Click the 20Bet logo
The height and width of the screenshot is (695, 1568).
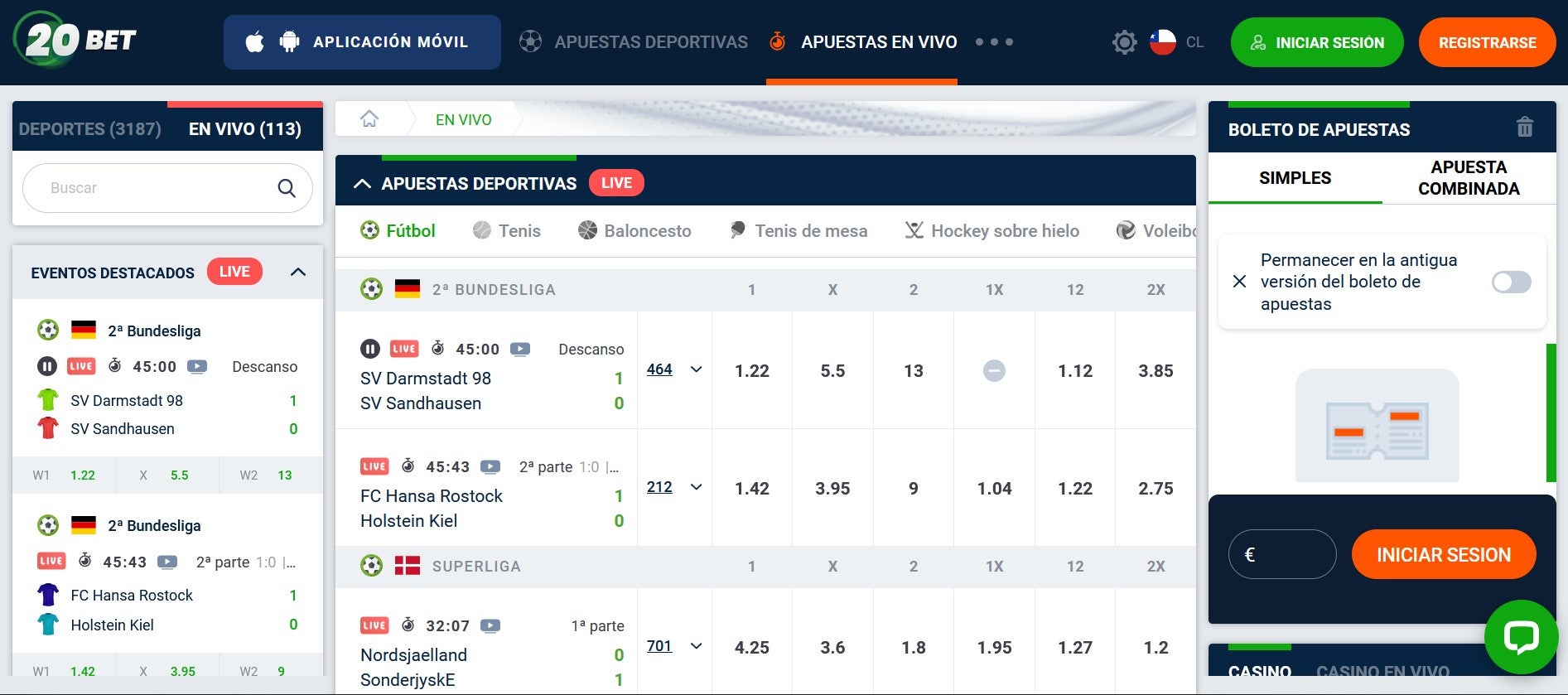click(x=75, y=40)
